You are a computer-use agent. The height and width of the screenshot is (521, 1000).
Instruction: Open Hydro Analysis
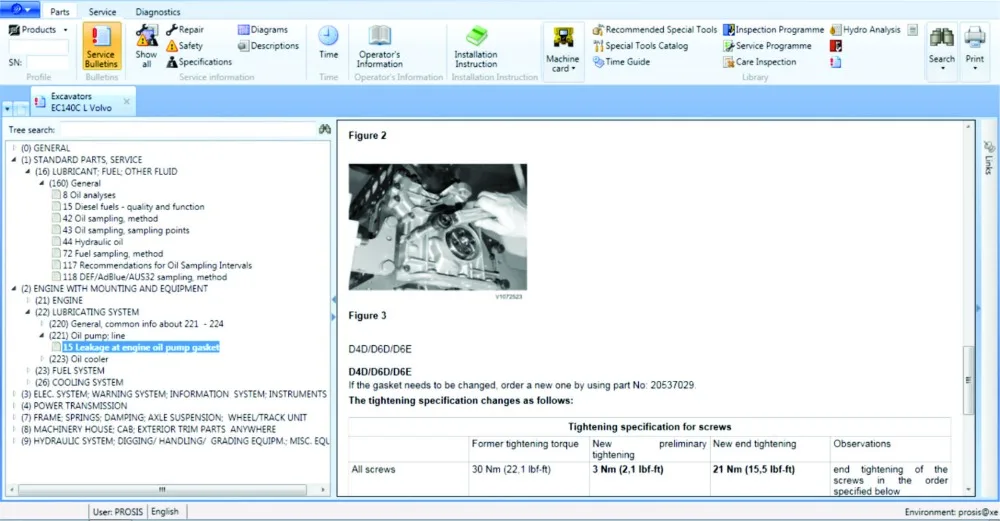click(x=865, y=29)
